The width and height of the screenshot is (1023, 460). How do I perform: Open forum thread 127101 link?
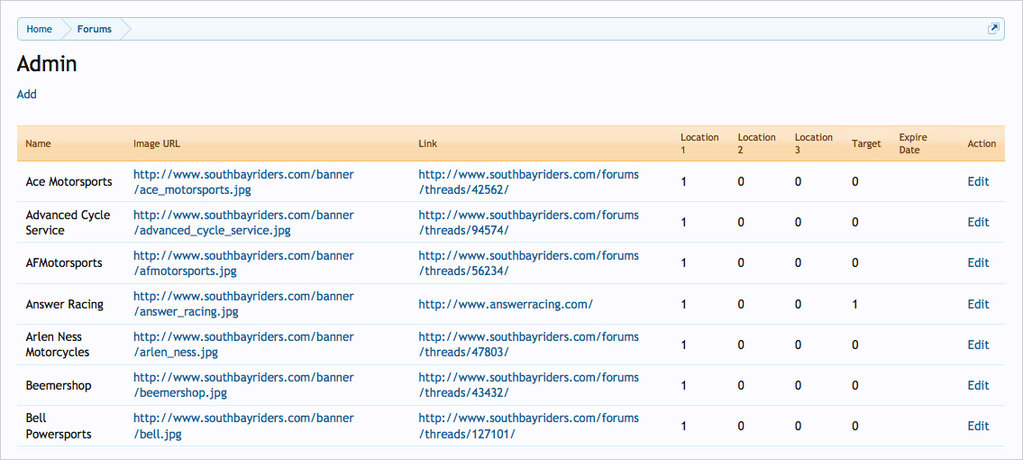(528, 426)
